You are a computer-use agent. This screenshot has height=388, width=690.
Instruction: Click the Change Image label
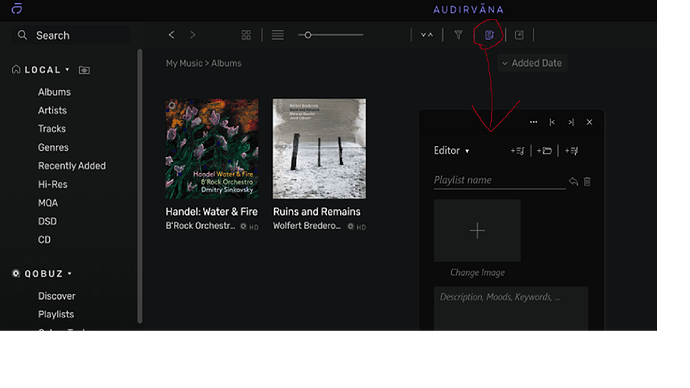pos(477,273)
